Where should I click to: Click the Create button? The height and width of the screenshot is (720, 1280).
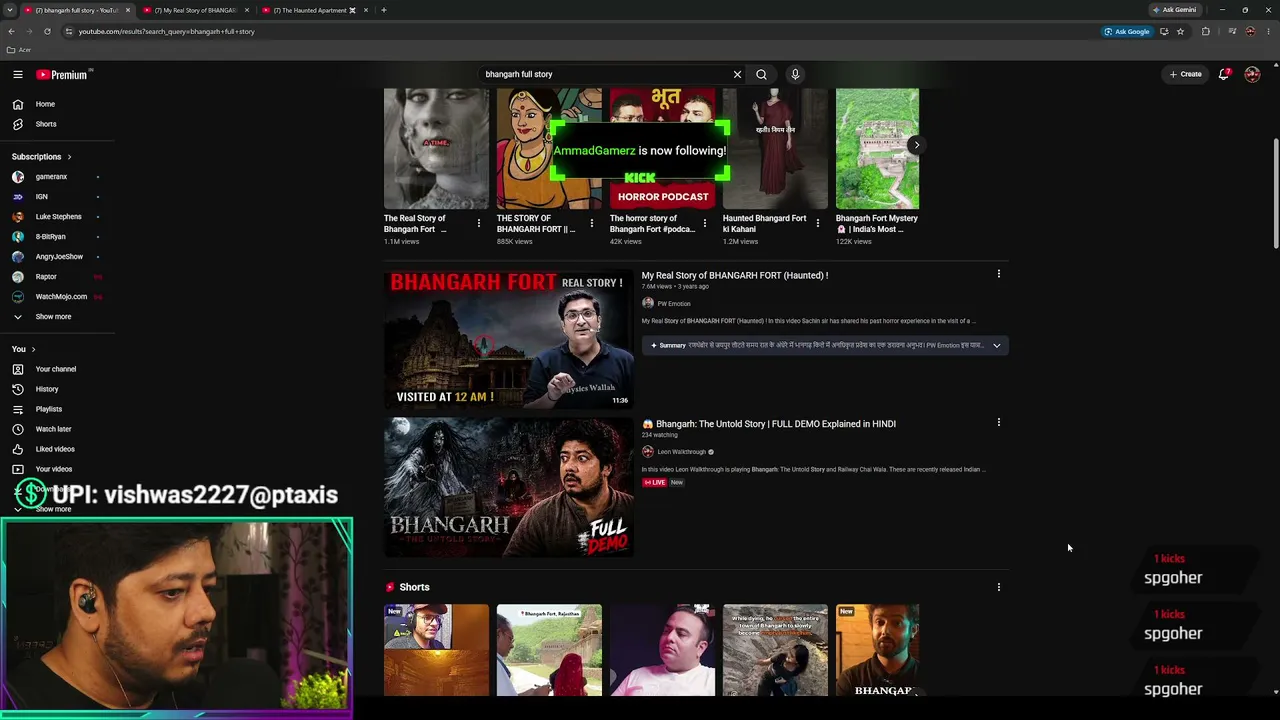click(x=1186, y=74)
